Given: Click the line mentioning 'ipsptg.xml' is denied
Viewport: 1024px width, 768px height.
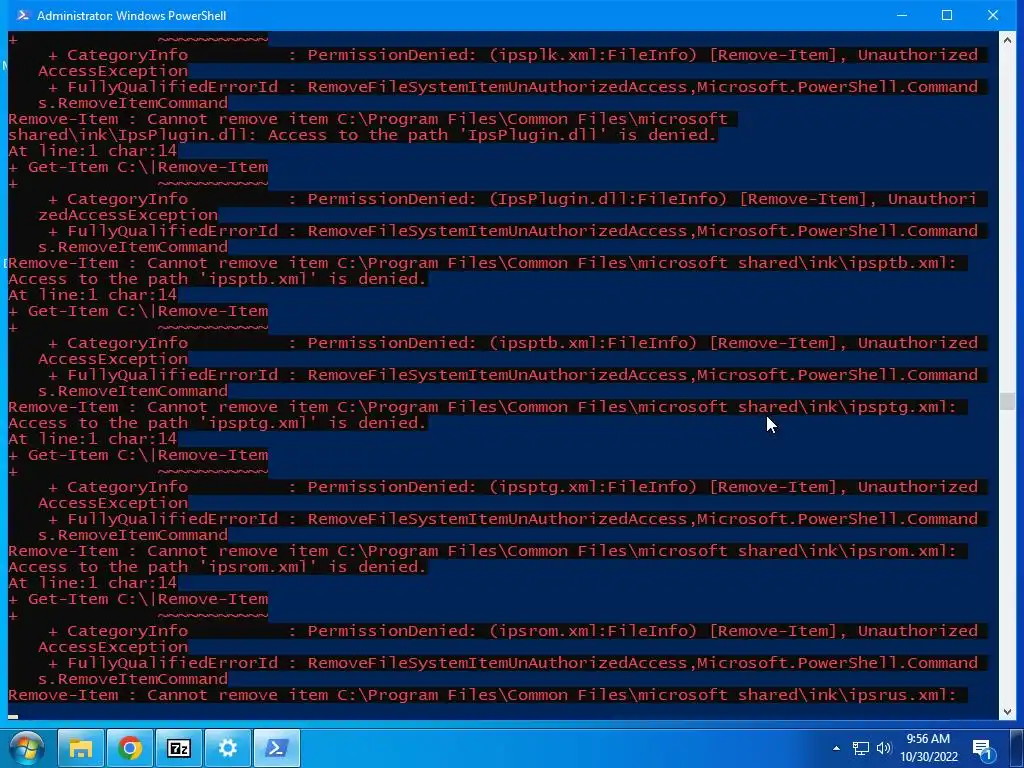Looking at the screenshot, I should (217, 423).
